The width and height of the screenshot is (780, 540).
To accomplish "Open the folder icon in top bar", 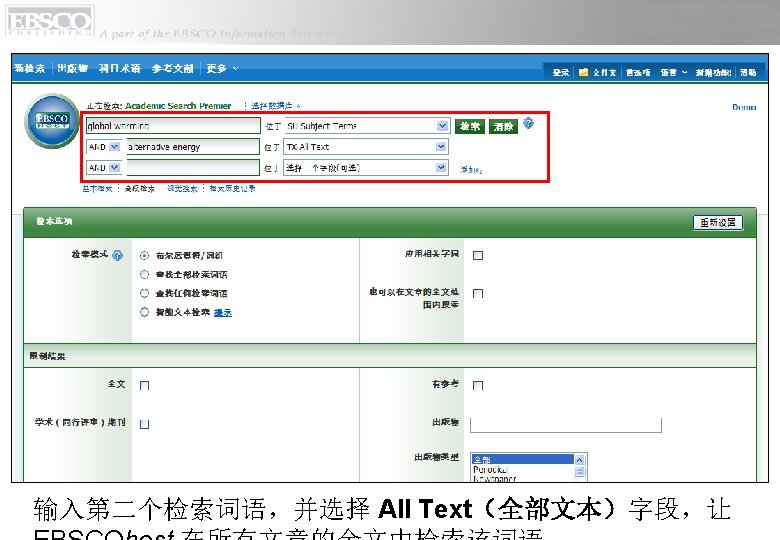I will pyautogui.click(x=584, y=73).
